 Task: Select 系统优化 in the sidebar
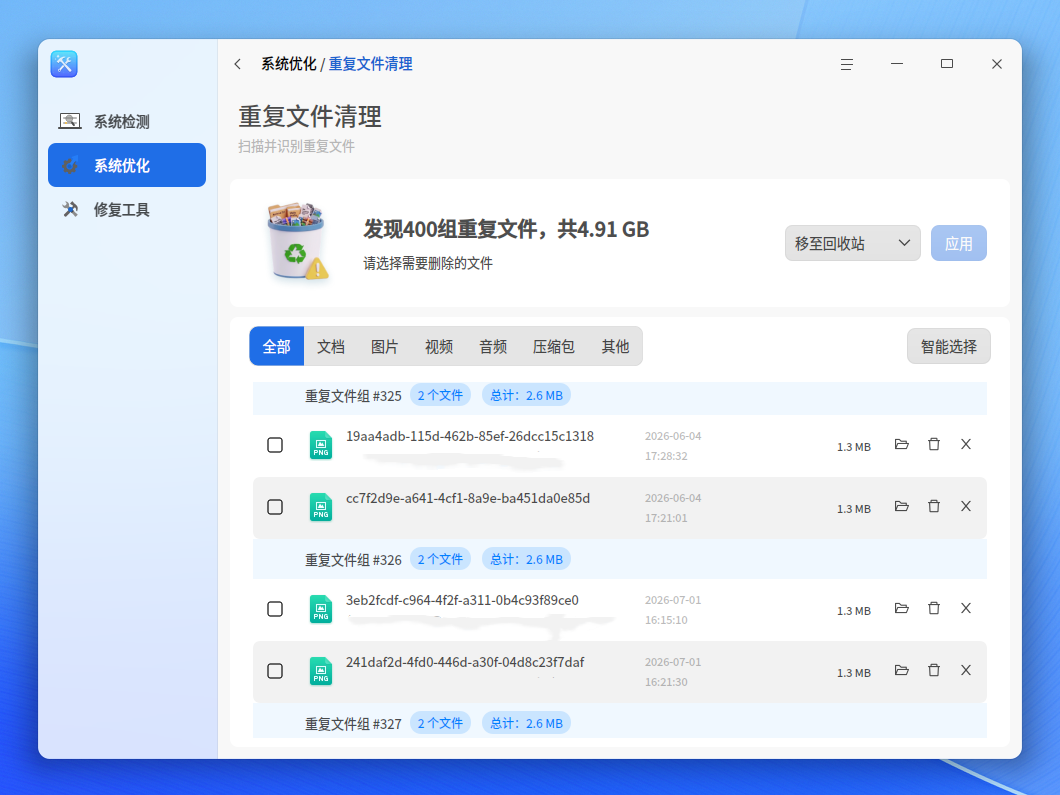(x=126, y=165)
